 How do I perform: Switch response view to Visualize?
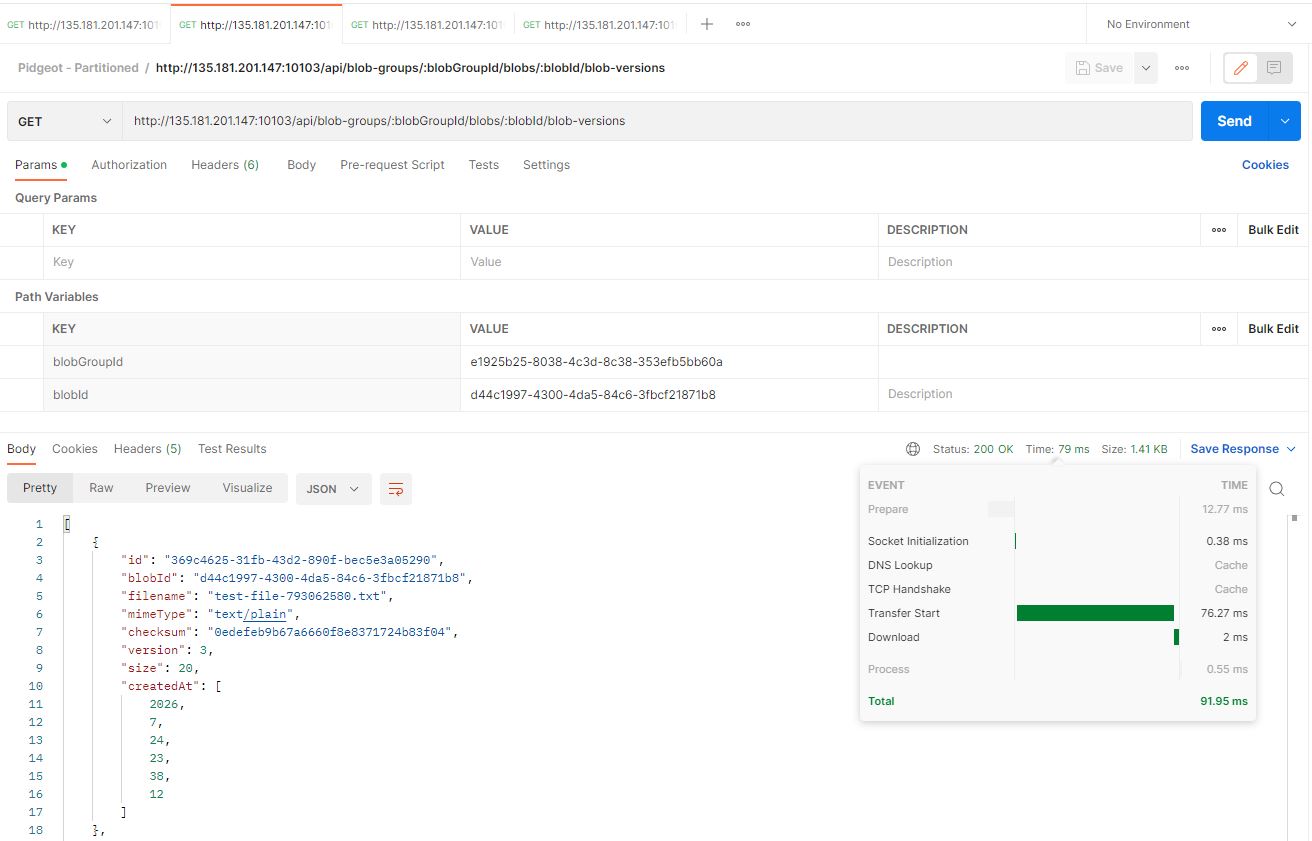pyautogui.click(x=247, y=488)
